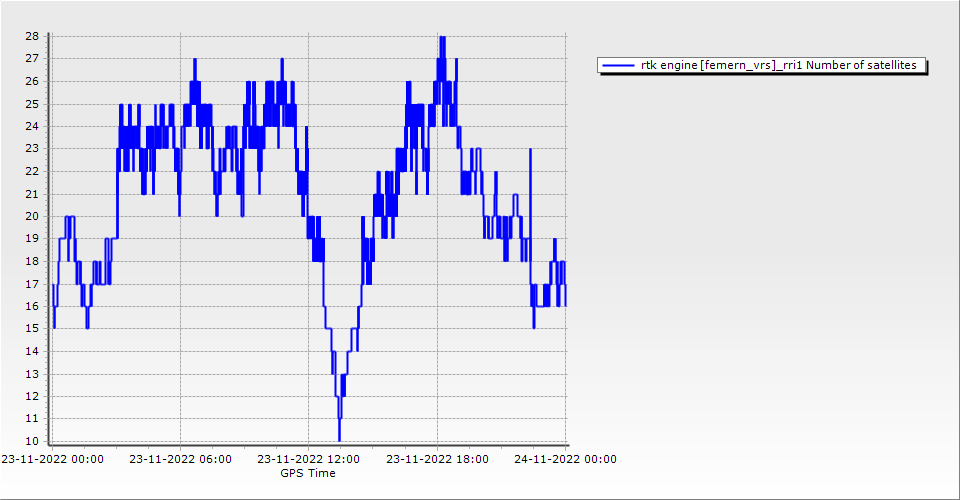Click the 18 label on the vertical axis
Image resolution: width=960 pixels, height=500 pixels.
click(32, 261)
